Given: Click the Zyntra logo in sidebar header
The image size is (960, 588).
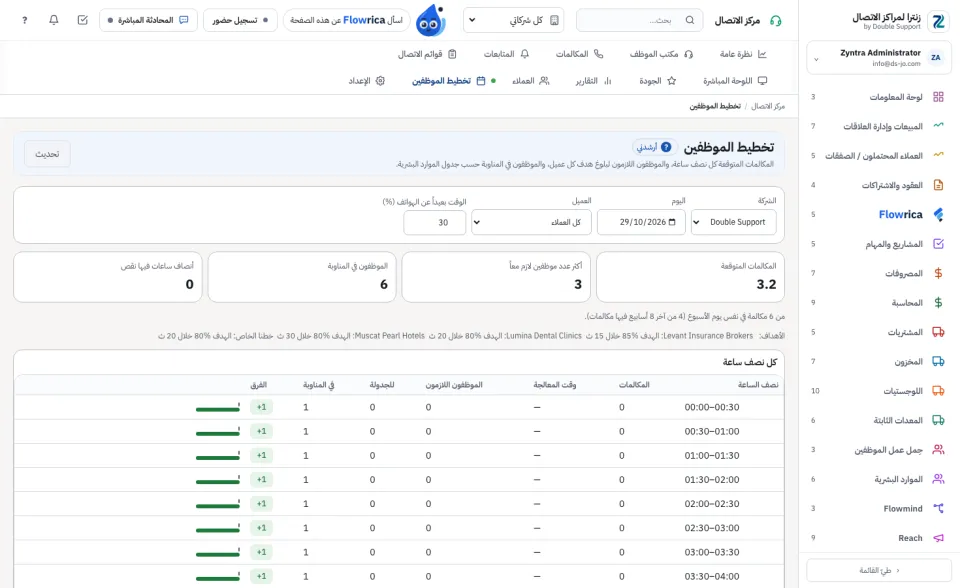Looking at the screenshot, I should click(938, 21).
